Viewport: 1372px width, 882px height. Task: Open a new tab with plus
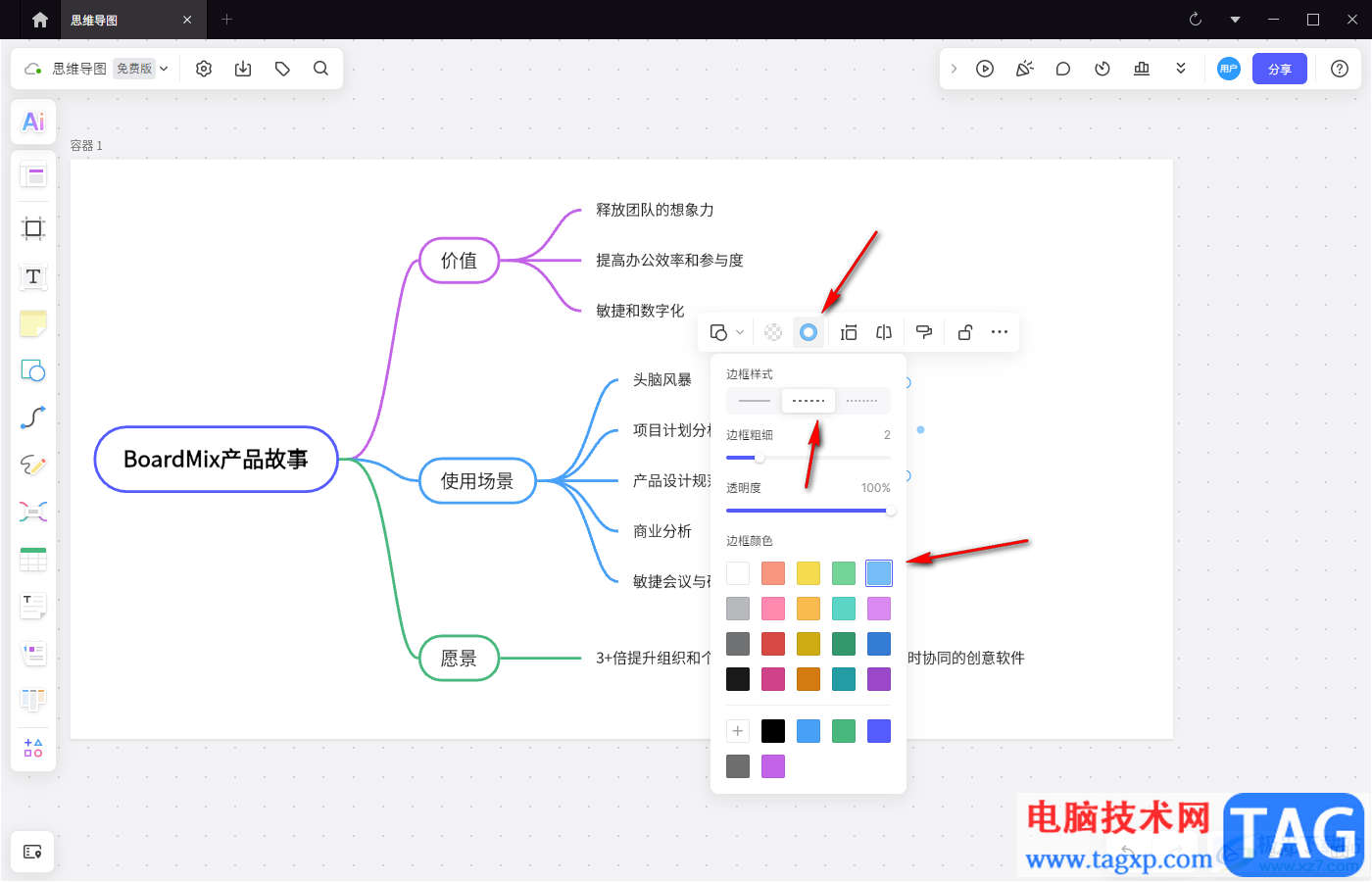click(226, 20)
